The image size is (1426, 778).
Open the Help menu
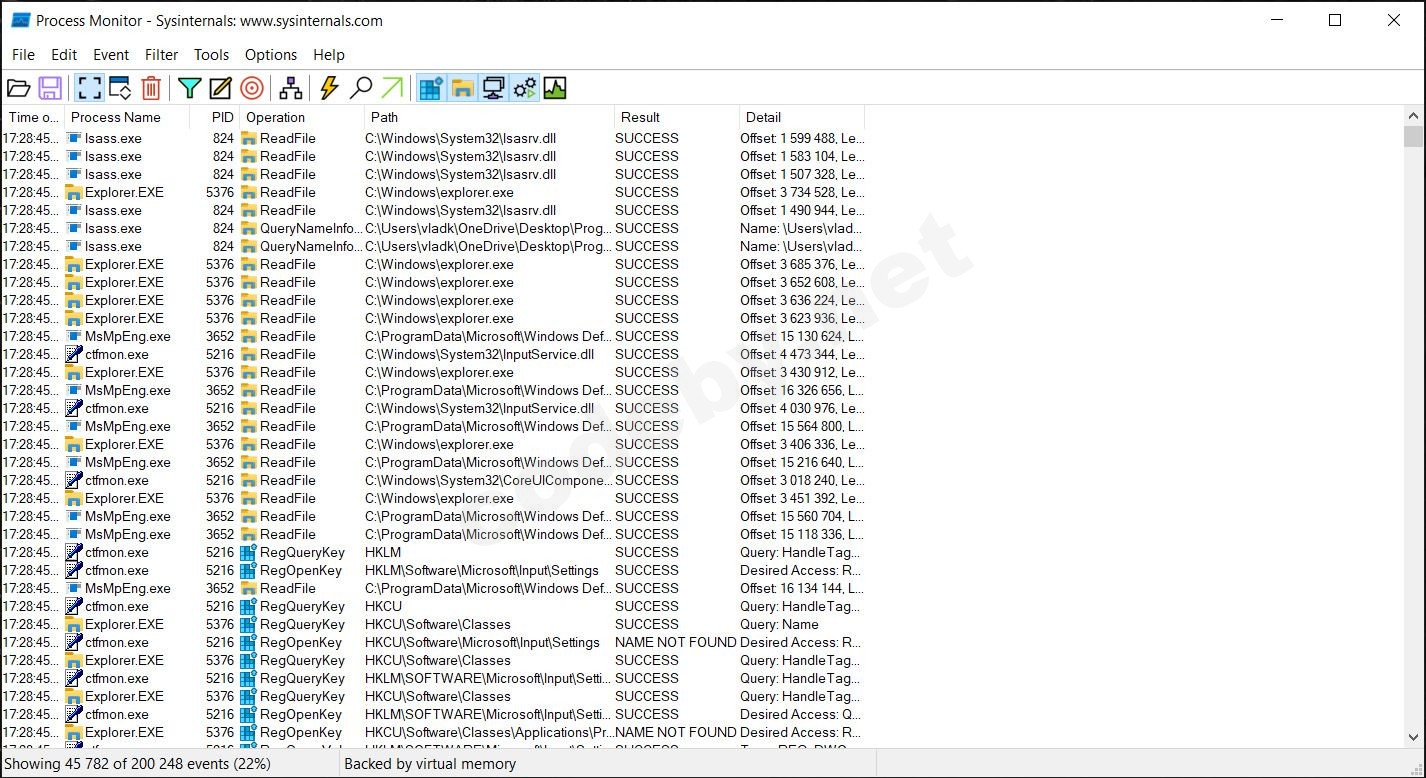329,55
